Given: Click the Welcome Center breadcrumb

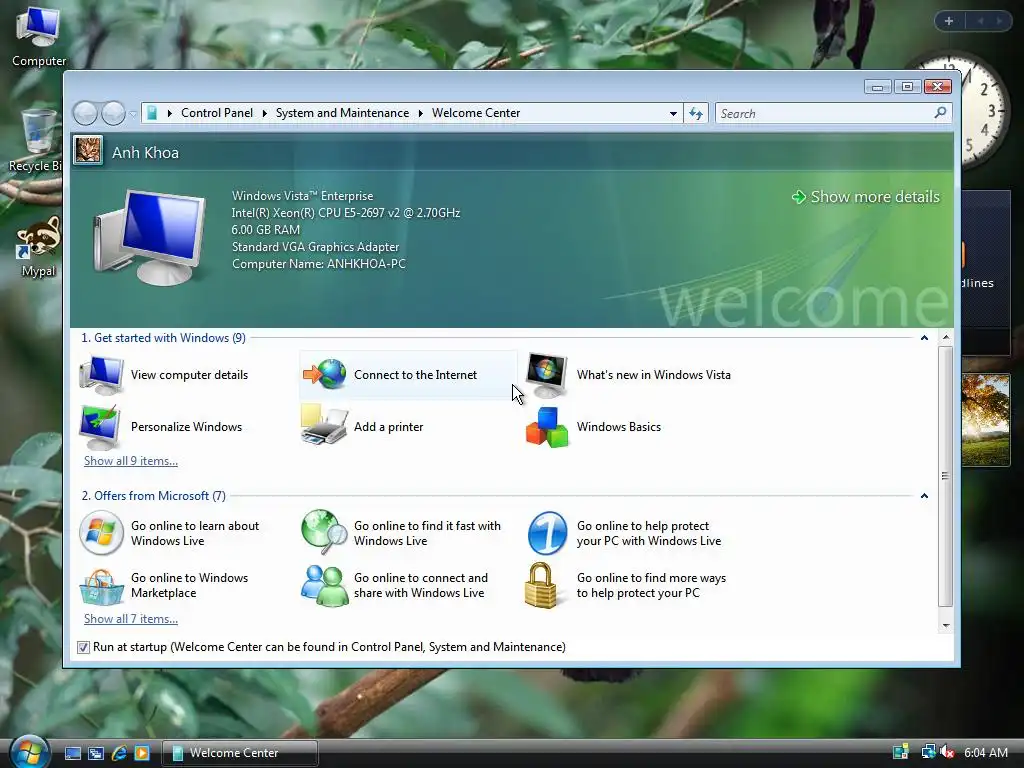Looking at the screenshot, I should pyautogui.click(x=476, y=113).
